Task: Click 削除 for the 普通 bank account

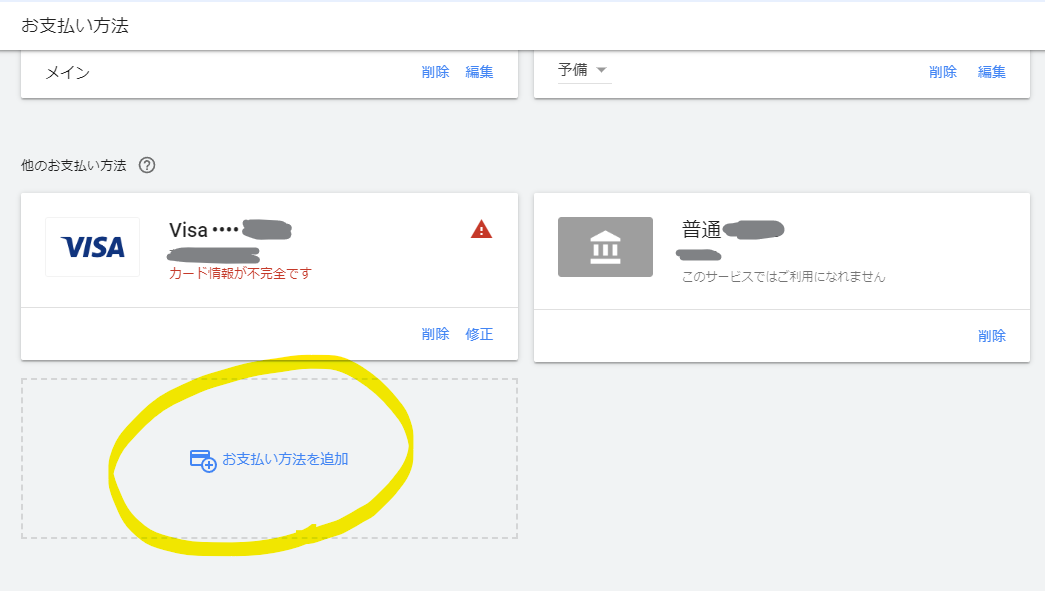Action: click(x=992, y=336)
